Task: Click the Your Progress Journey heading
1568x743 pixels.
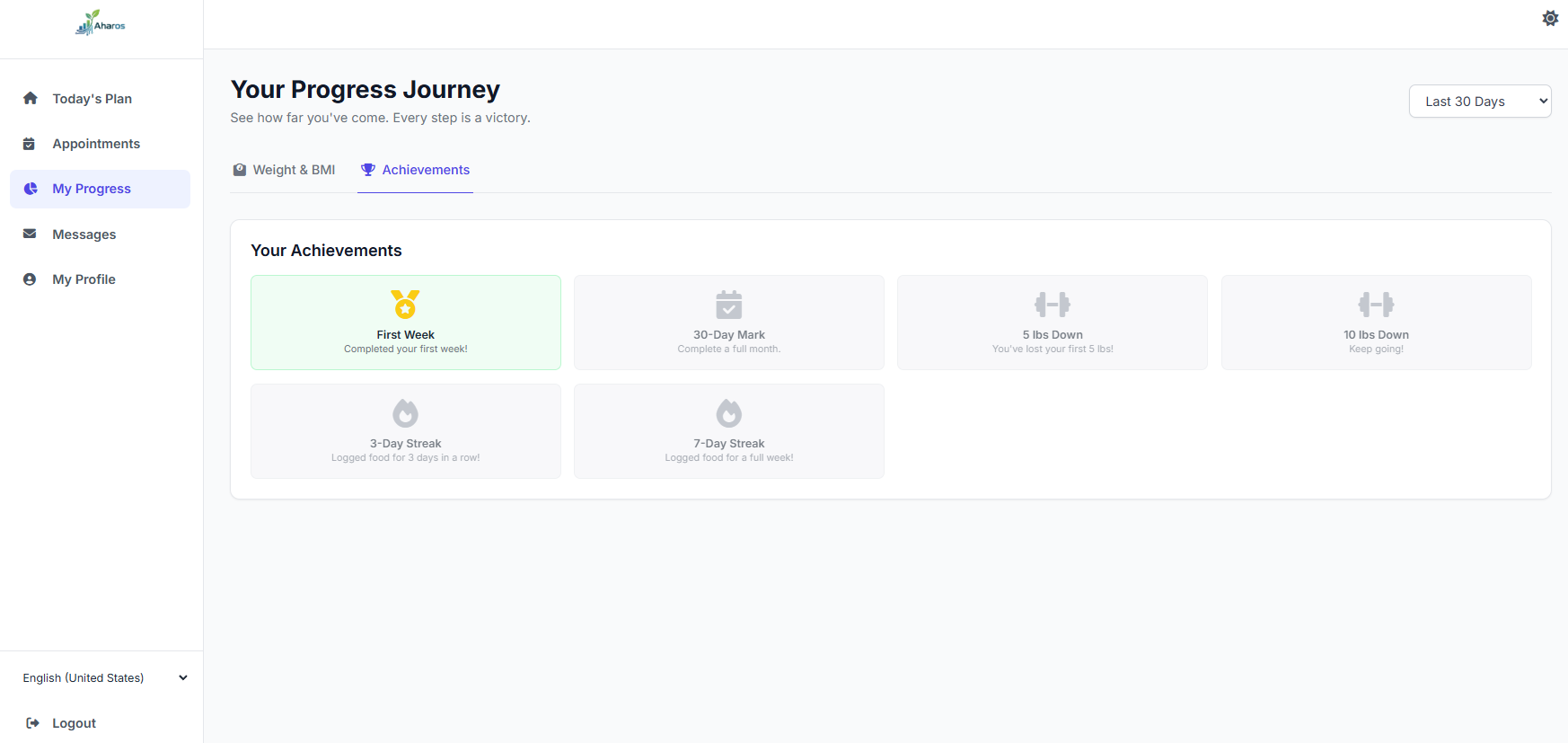Action: click(365, 90)
